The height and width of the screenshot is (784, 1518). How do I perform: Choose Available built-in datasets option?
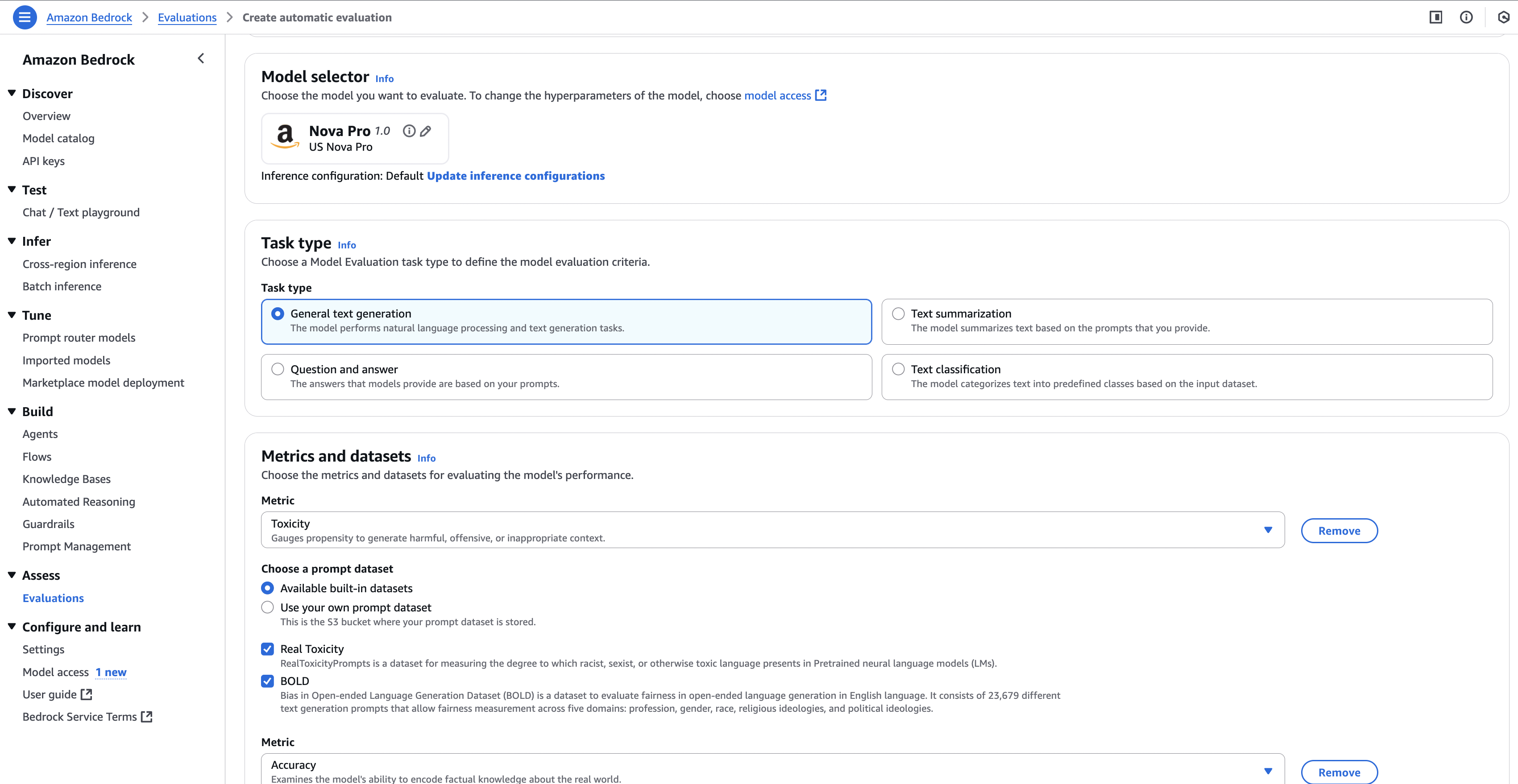click(x=268, y=588)
